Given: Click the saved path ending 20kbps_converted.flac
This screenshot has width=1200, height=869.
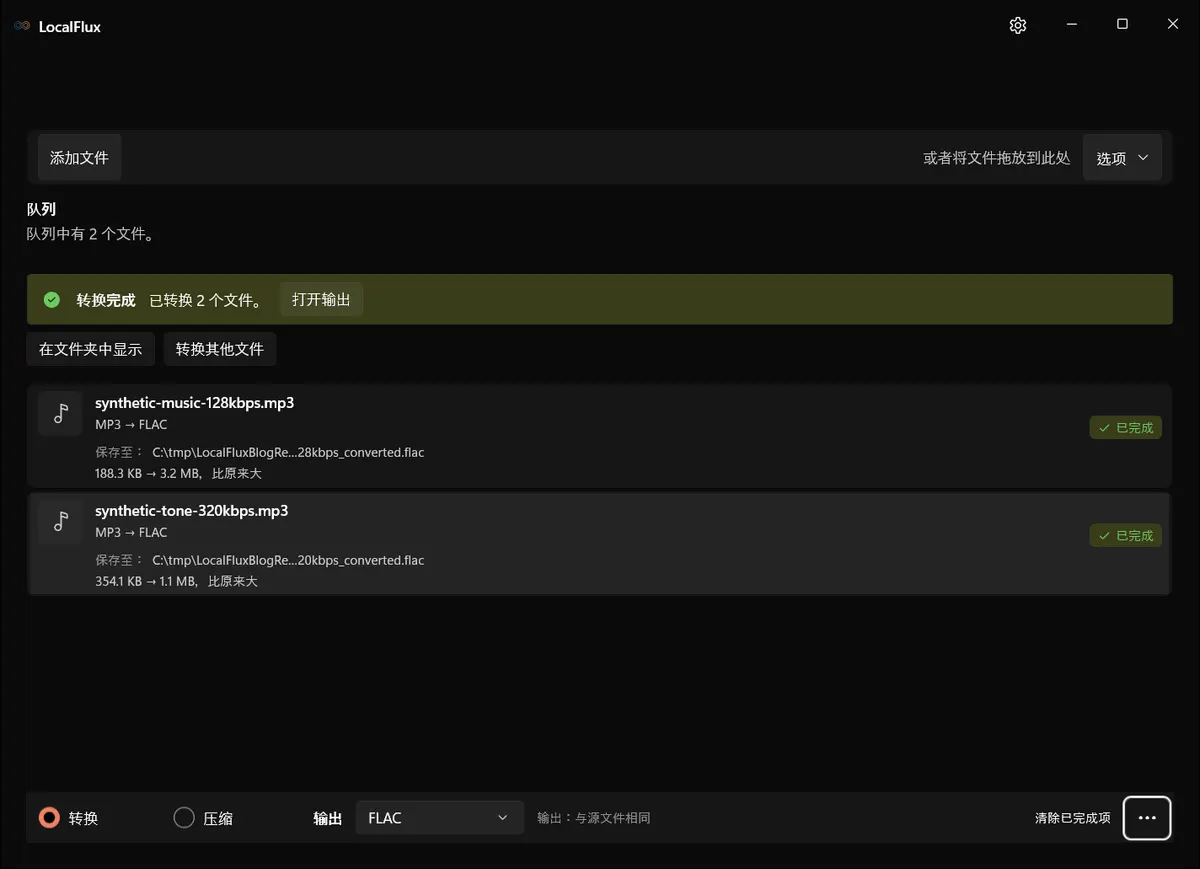Looking at the screenshot, I should [x=288, y=560].
